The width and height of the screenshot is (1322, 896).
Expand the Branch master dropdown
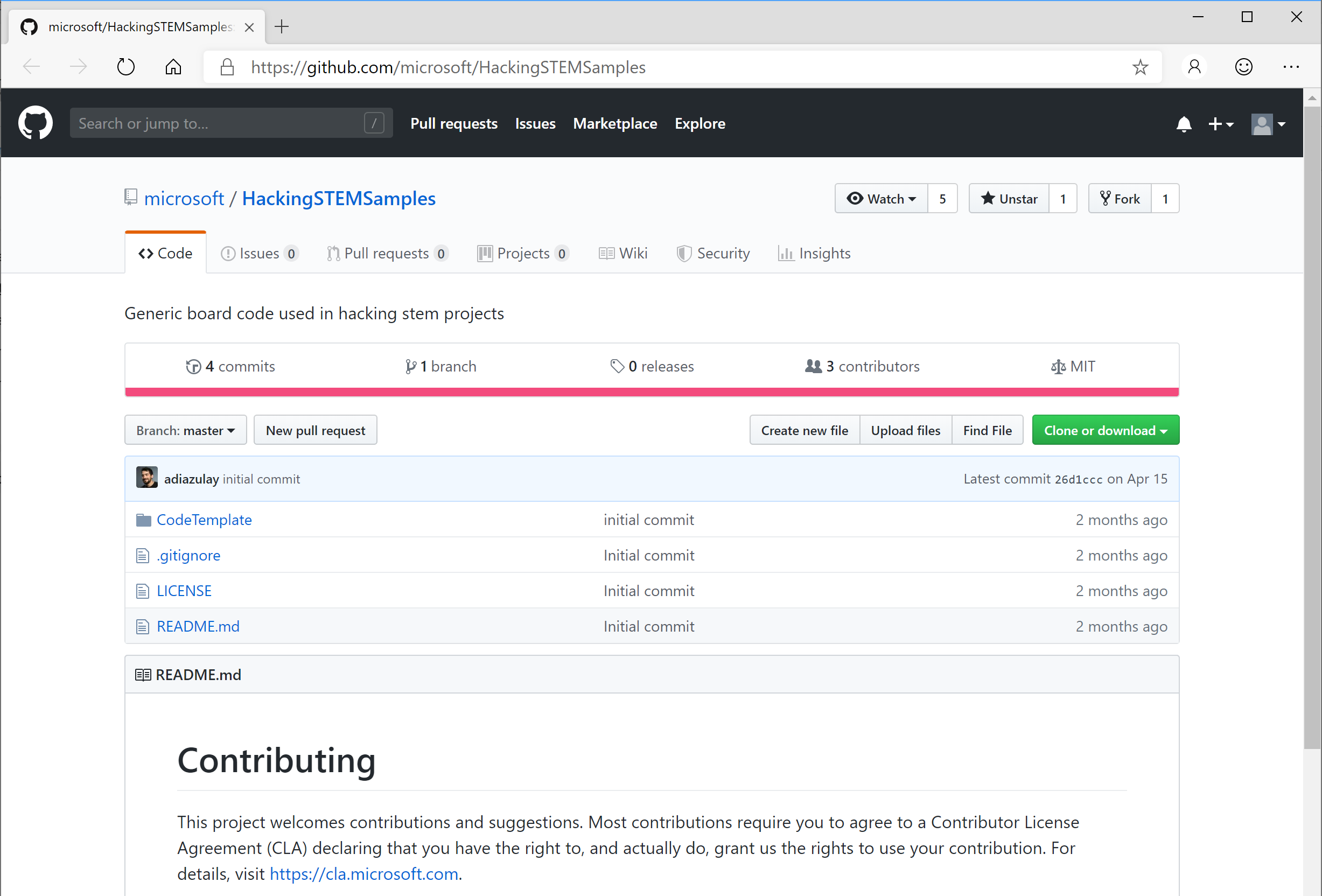pos(185,430)
